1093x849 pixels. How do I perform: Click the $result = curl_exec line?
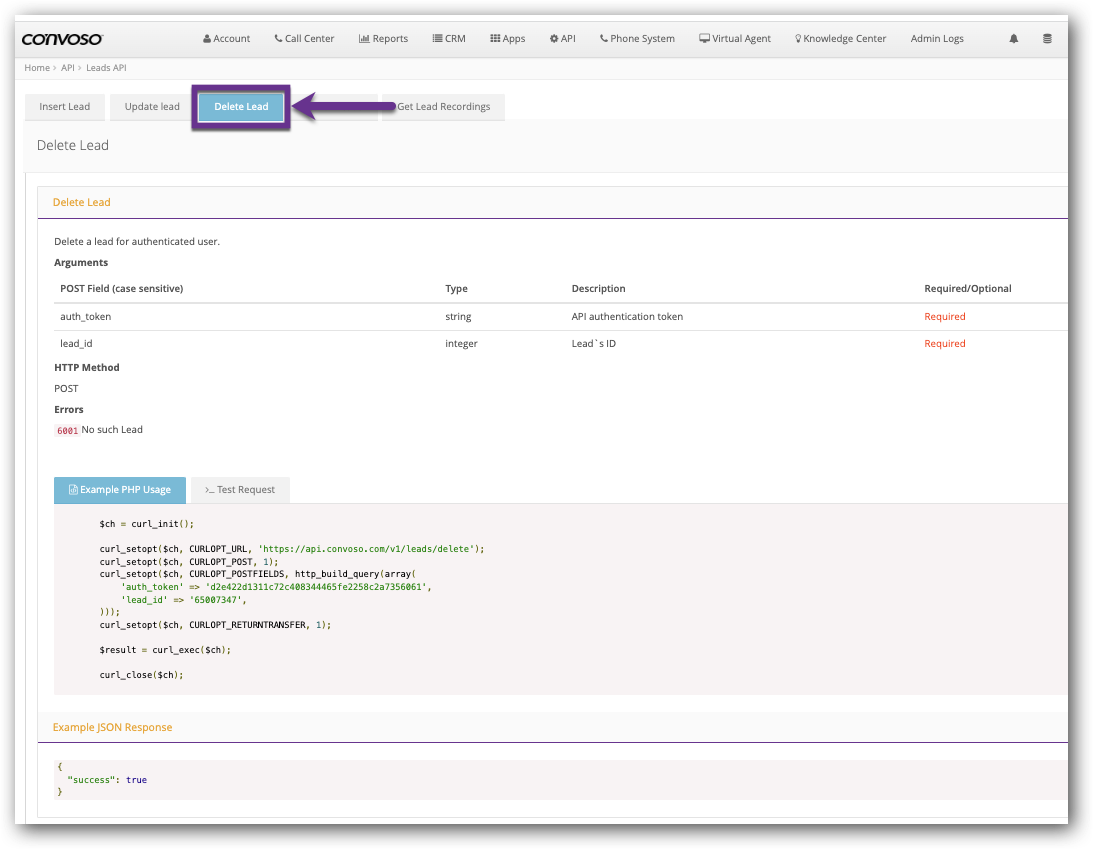165,650
